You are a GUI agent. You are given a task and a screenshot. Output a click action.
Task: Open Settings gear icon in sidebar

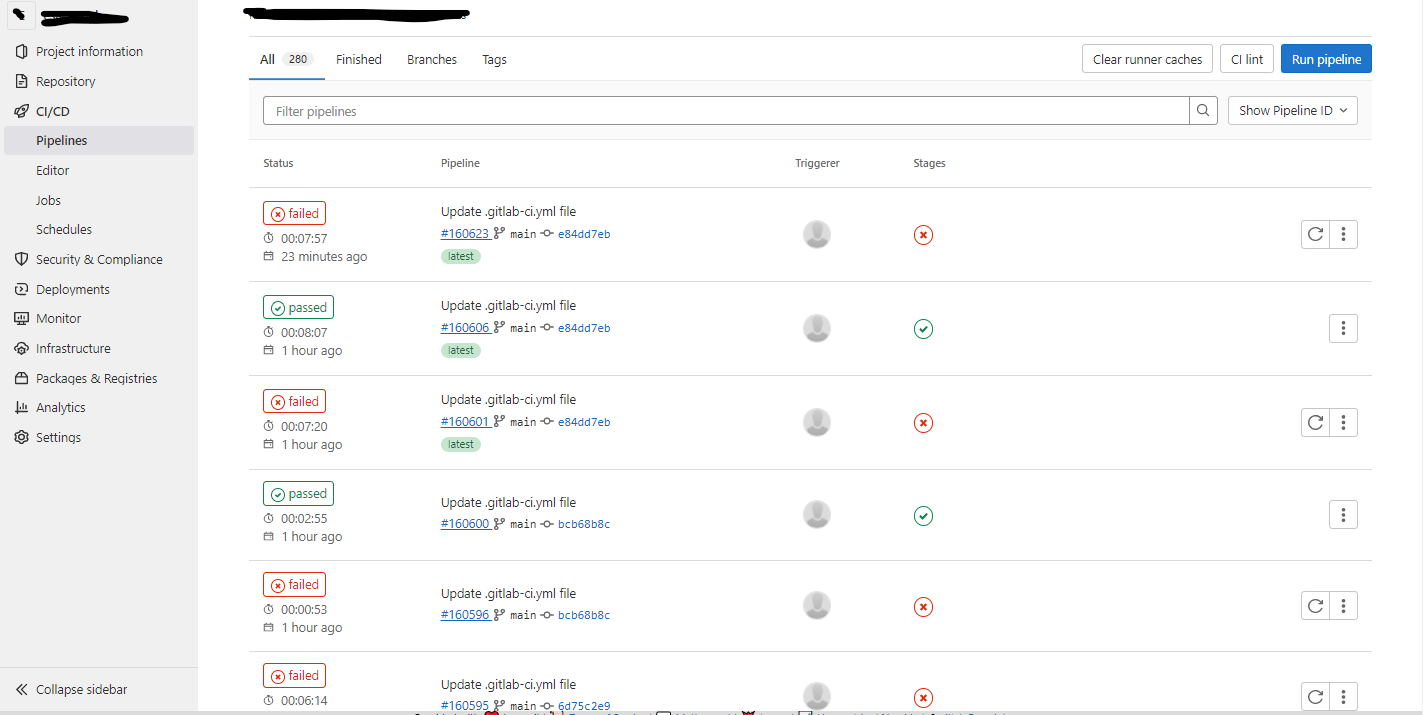tap(21, 437)
